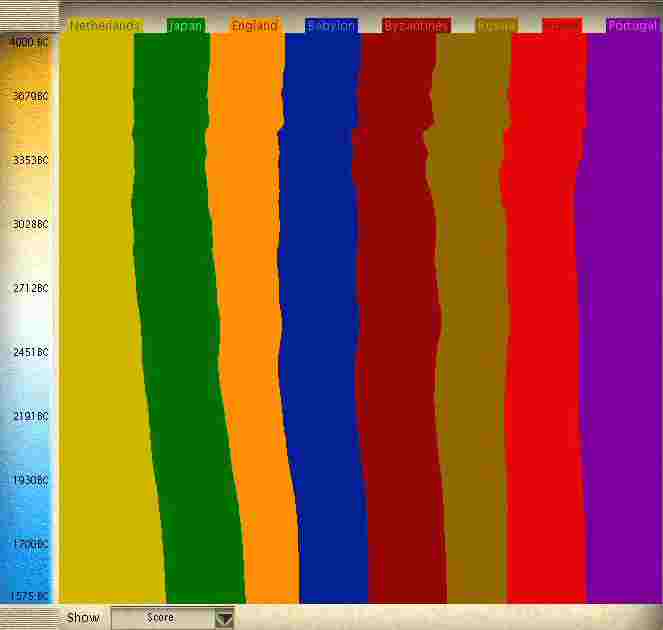663x630 pixels.
Task: Click the 1700 BC timeline label
Action: (x=29, y=544)
